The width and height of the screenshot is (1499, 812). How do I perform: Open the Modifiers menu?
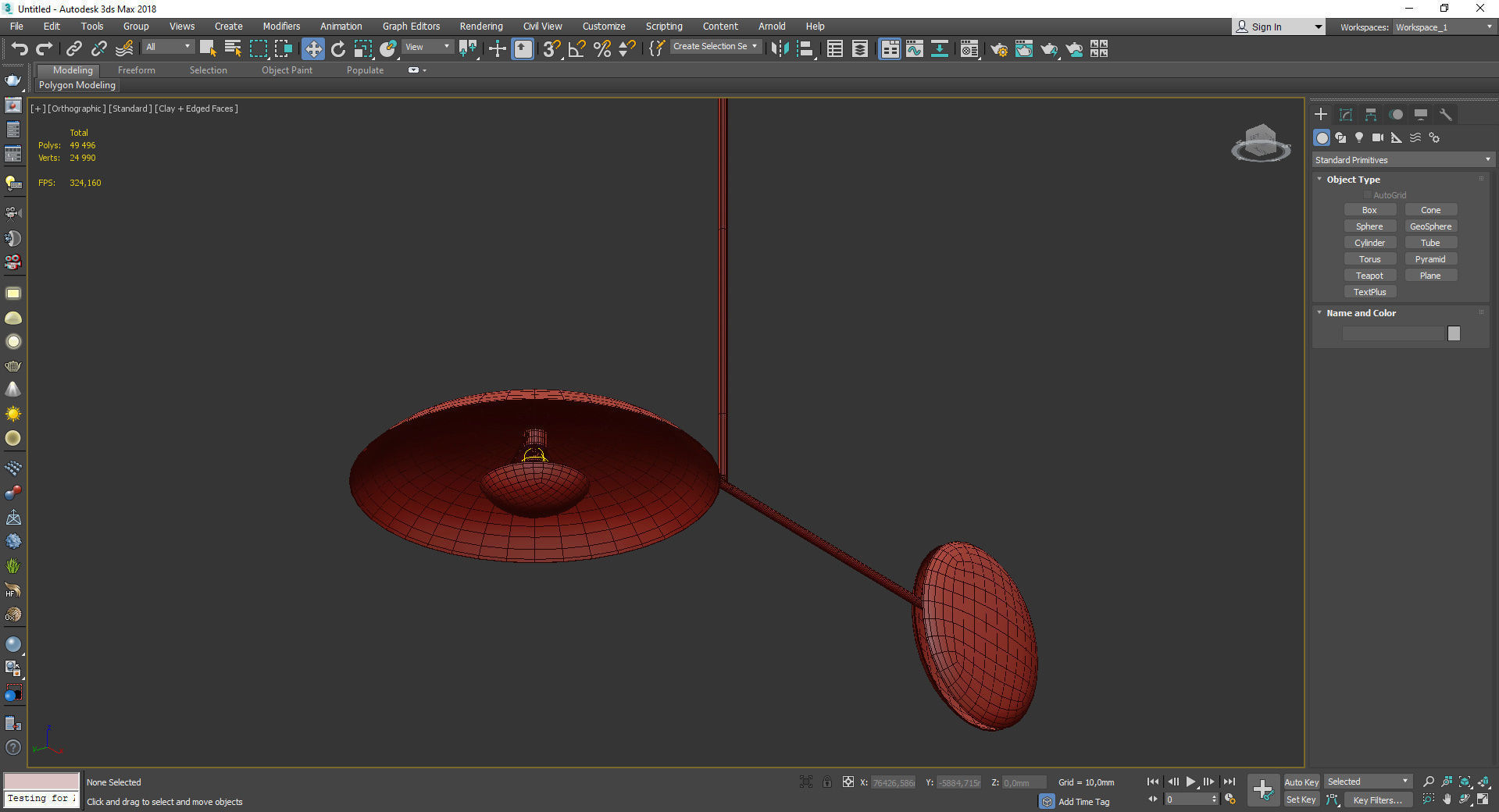(281, 26)
